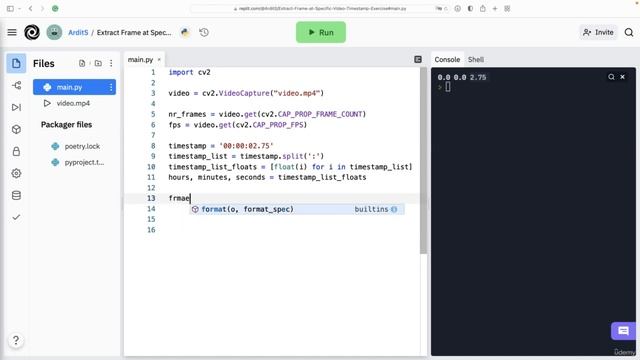Accept the format(o, format_spec) autocomplete suggestion

pyautogui.click(x=297, y=209)
